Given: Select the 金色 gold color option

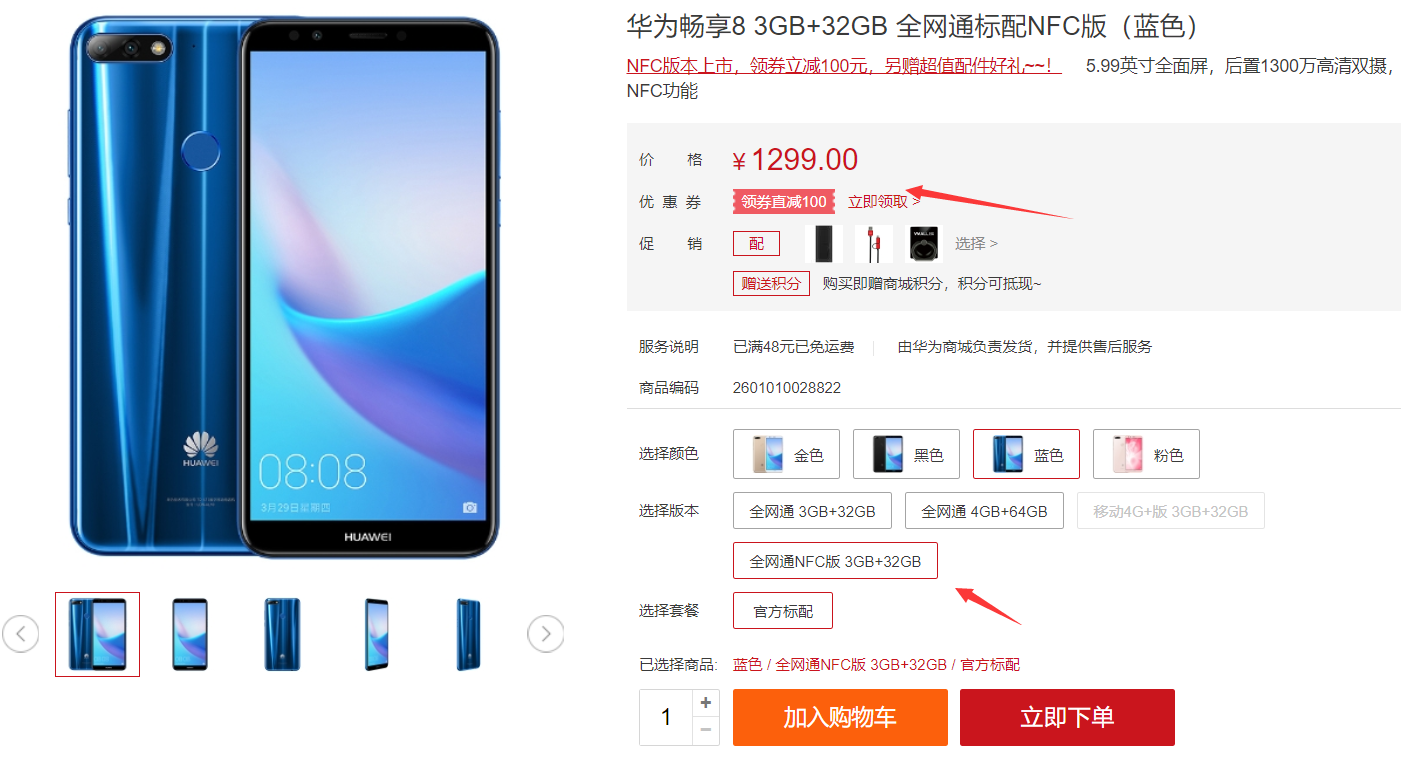Looking at the screenshot, I should point(786,455).
